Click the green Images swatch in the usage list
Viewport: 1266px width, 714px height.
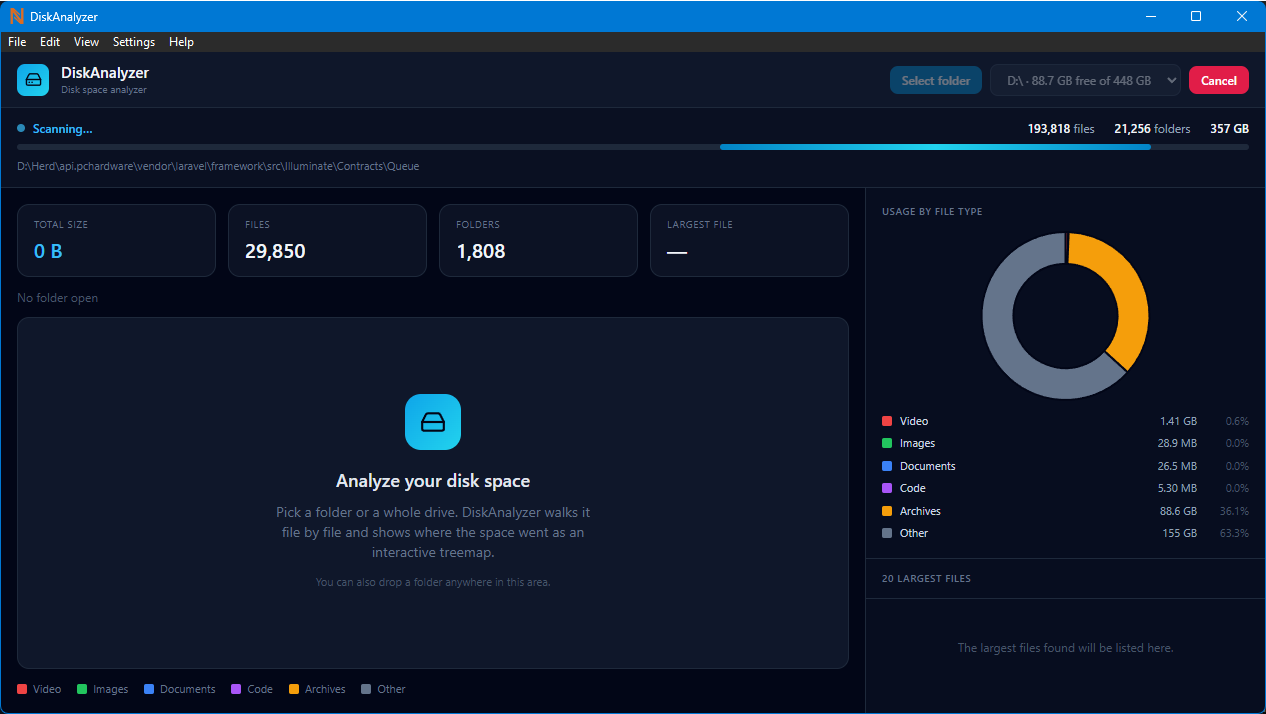click(887, 444)
